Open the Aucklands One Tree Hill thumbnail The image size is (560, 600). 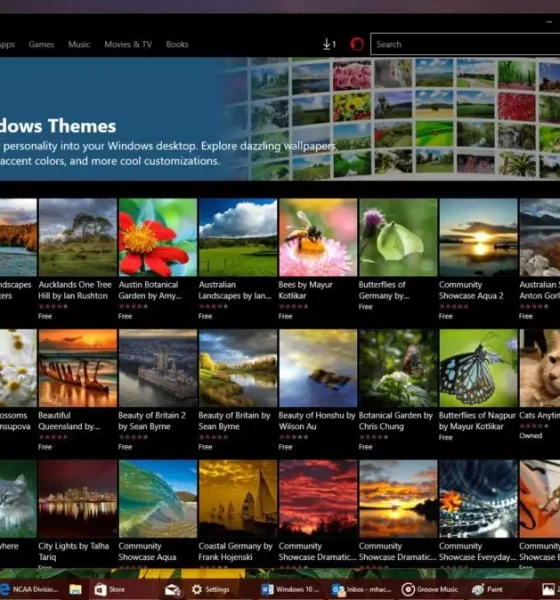[78, 237]
